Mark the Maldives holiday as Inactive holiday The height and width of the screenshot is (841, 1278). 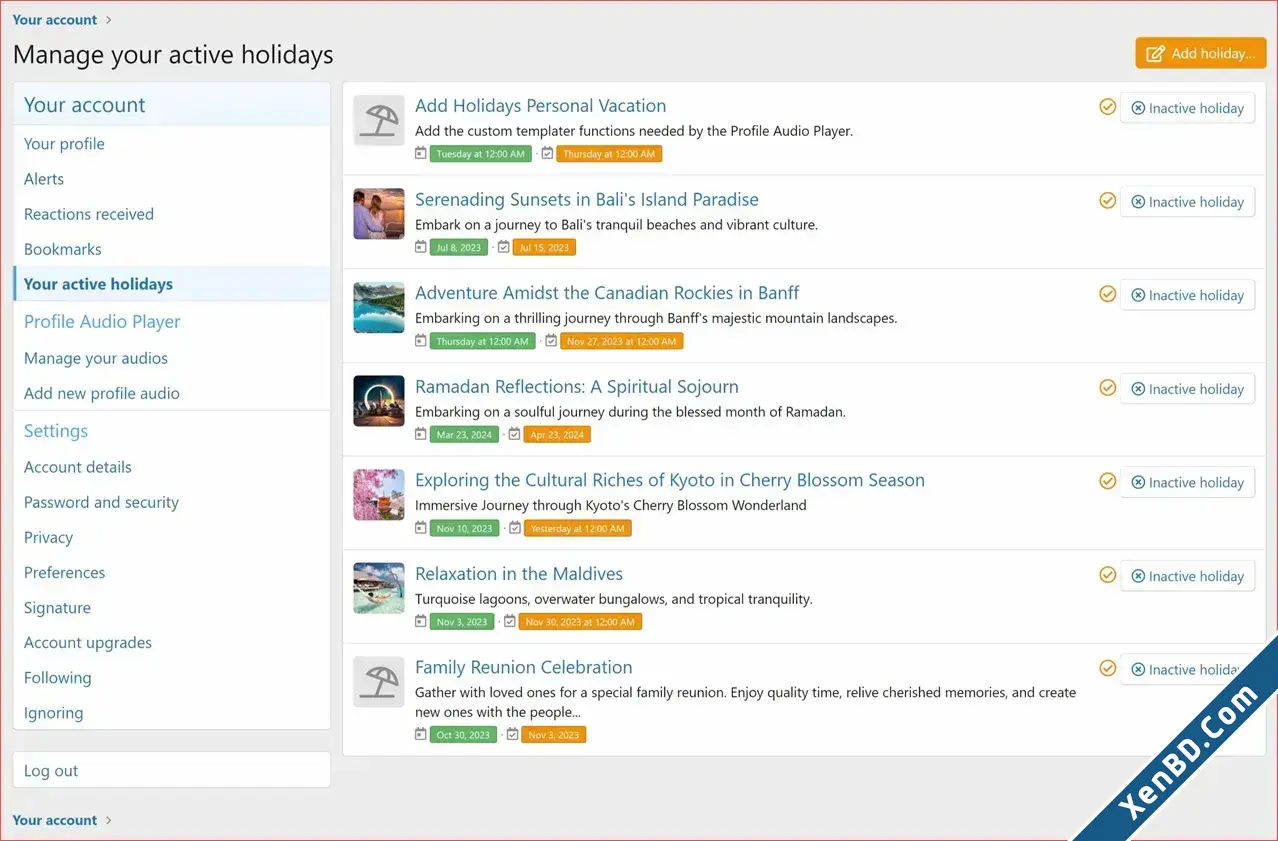click(1187, 576)
